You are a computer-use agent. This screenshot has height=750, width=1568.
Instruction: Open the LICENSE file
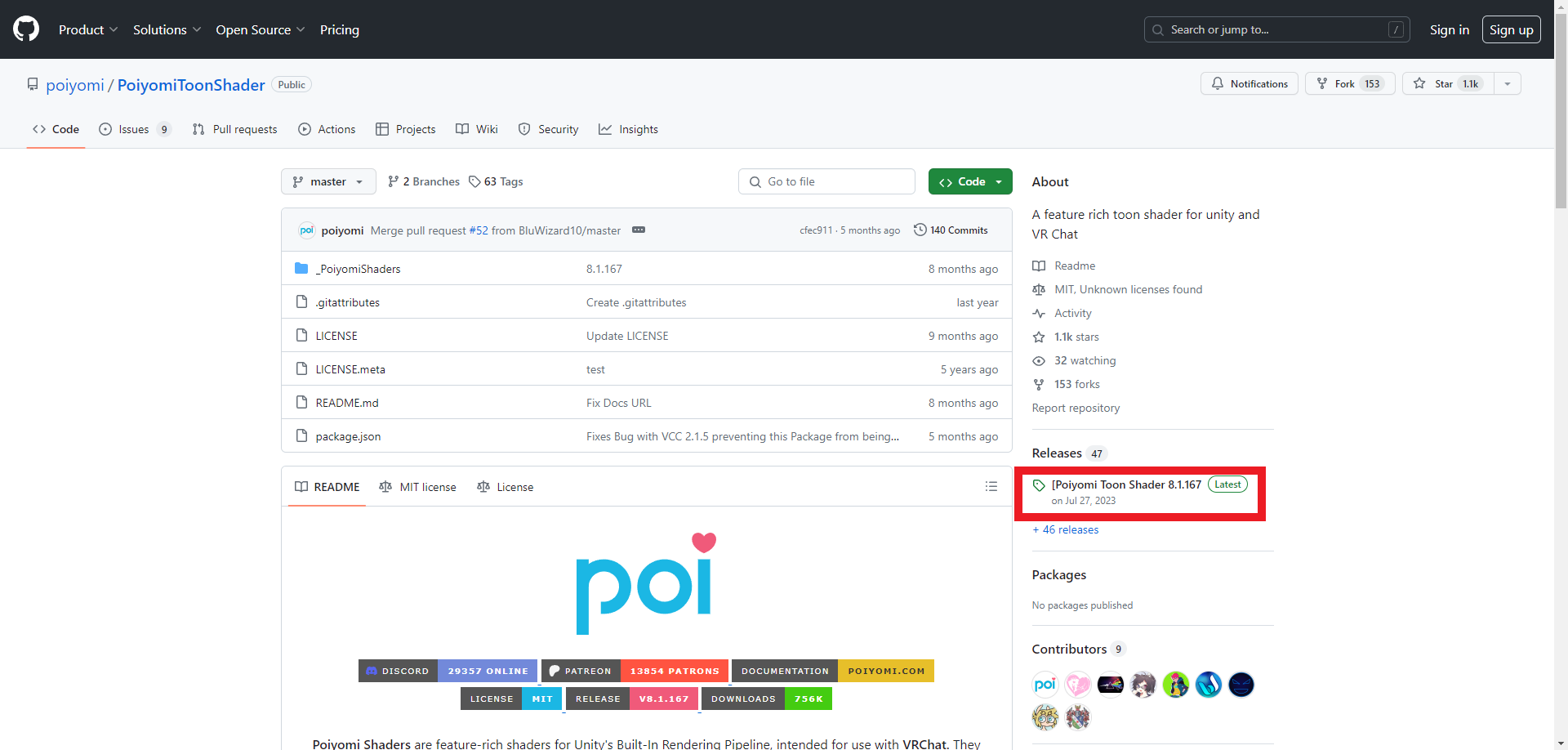(336, 336)
